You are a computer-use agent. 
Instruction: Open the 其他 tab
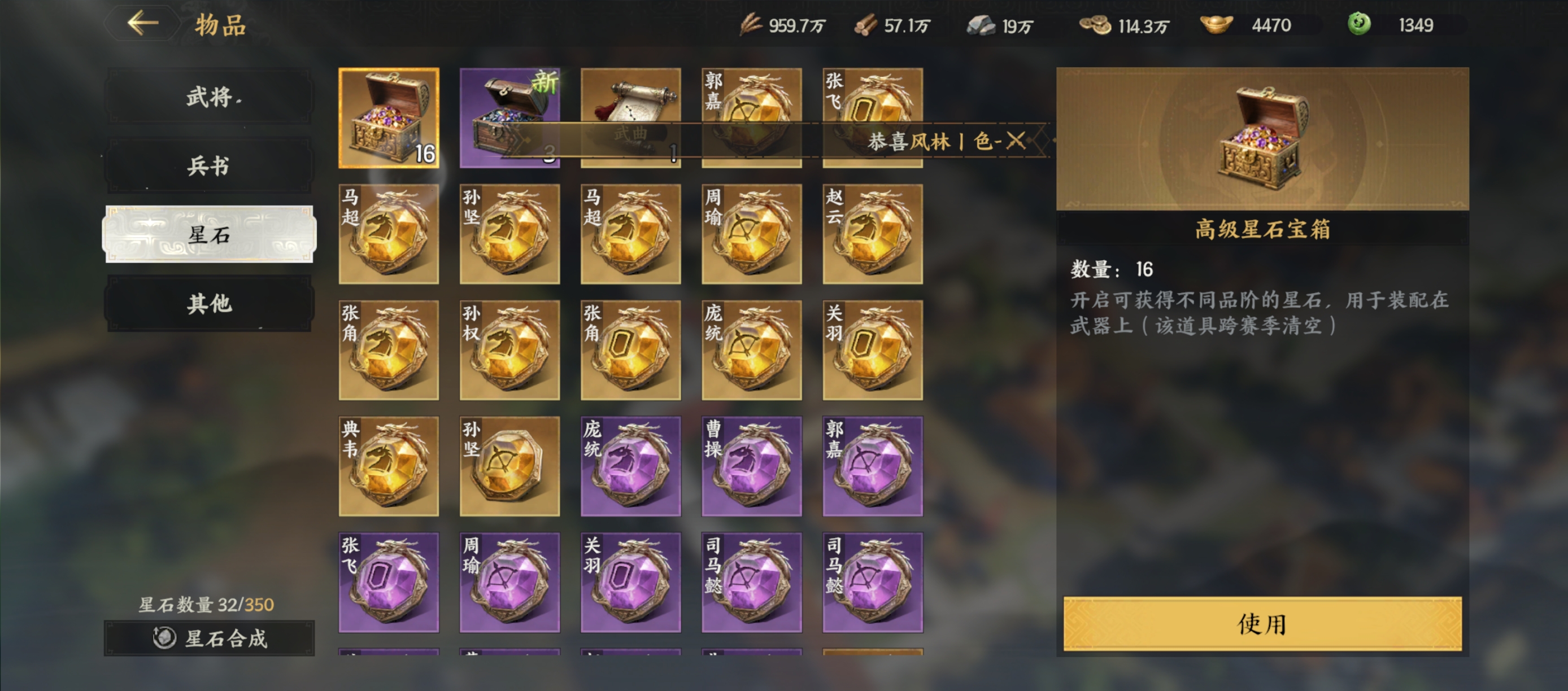[x=210, y=303]
